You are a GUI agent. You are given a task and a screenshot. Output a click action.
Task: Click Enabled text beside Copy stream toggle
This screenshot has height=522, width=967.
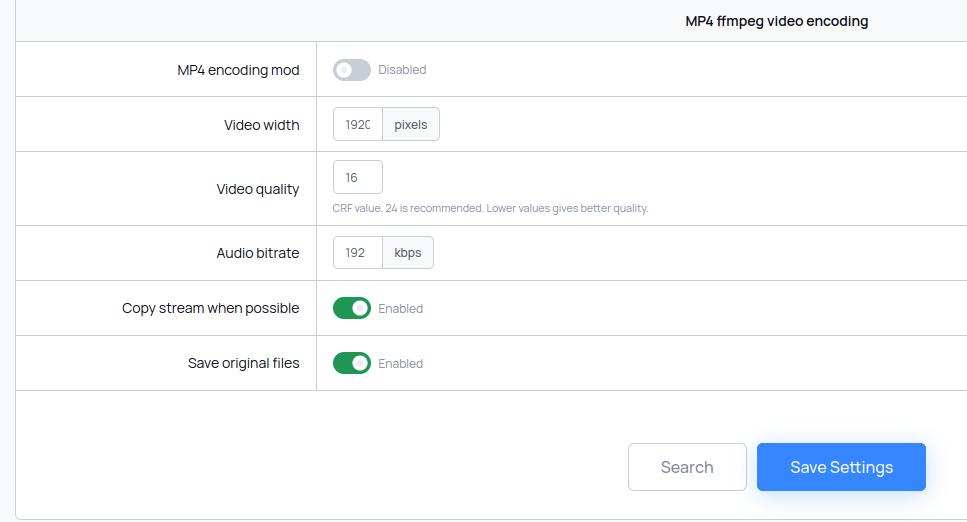pyautogui.click(x=400, y=309)
